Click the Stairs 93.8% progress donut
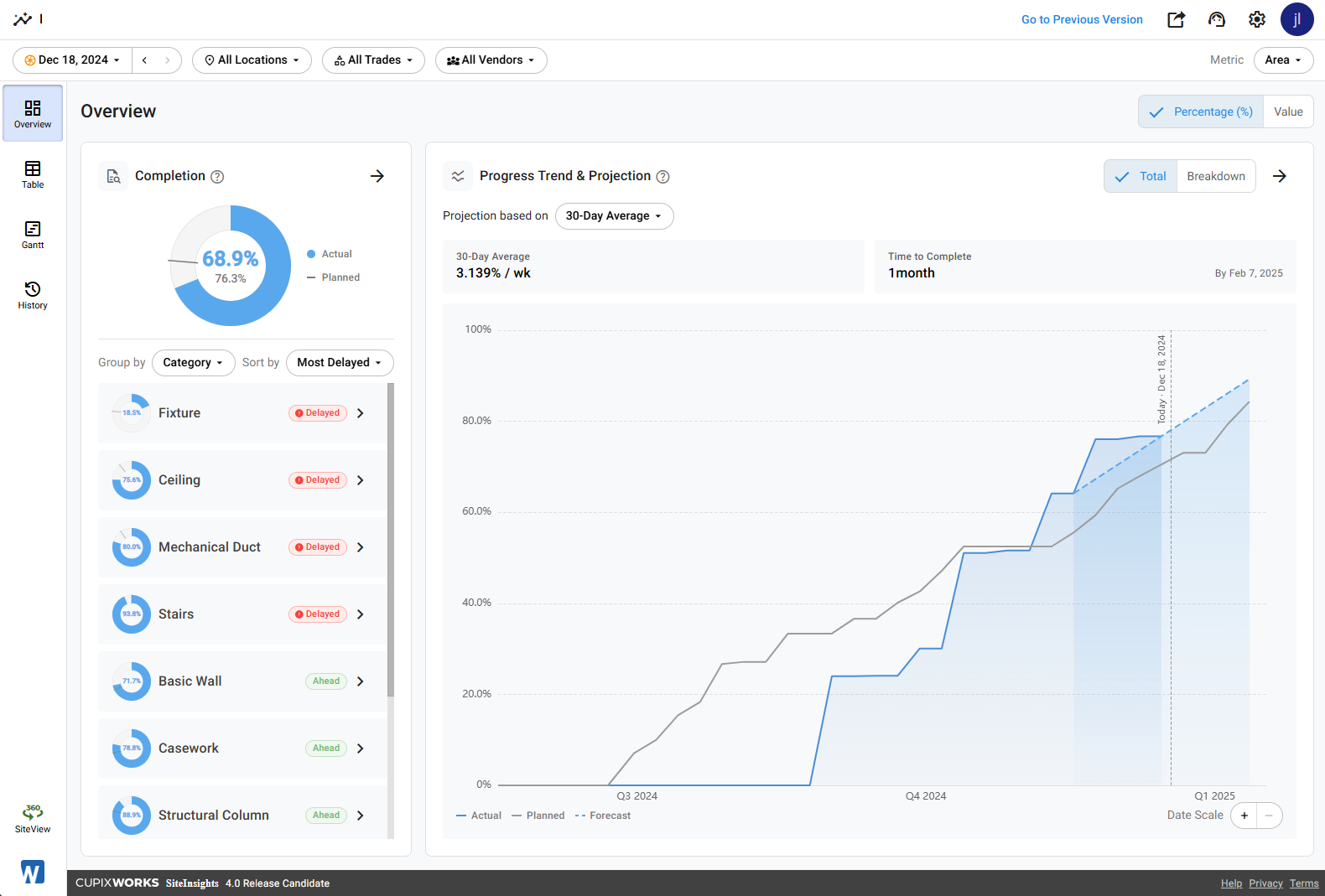The height and width of the screenshot is (896, 1325). pyautogui.click(x=132, y=614)
